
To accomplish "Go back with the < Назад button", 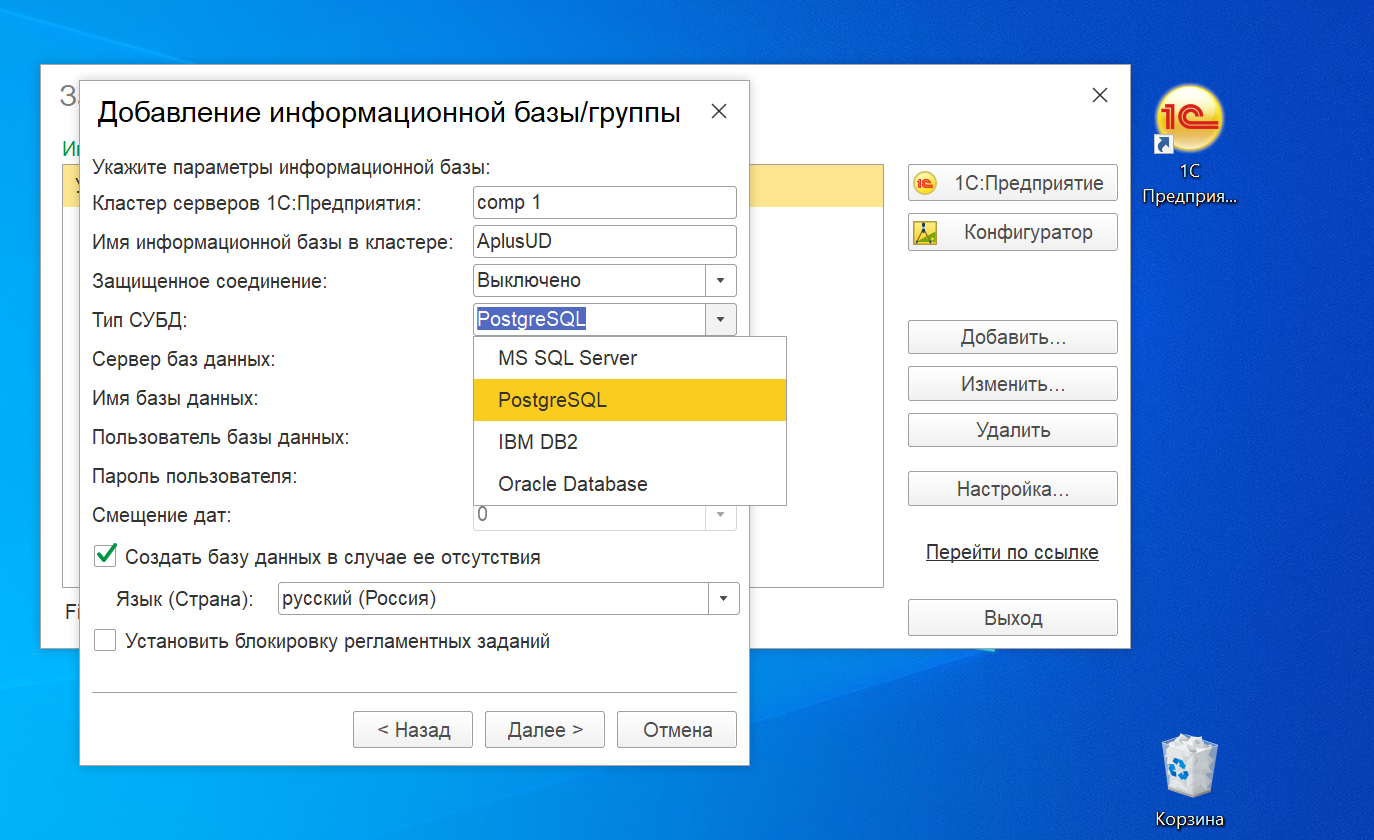I will click(413, 730).
